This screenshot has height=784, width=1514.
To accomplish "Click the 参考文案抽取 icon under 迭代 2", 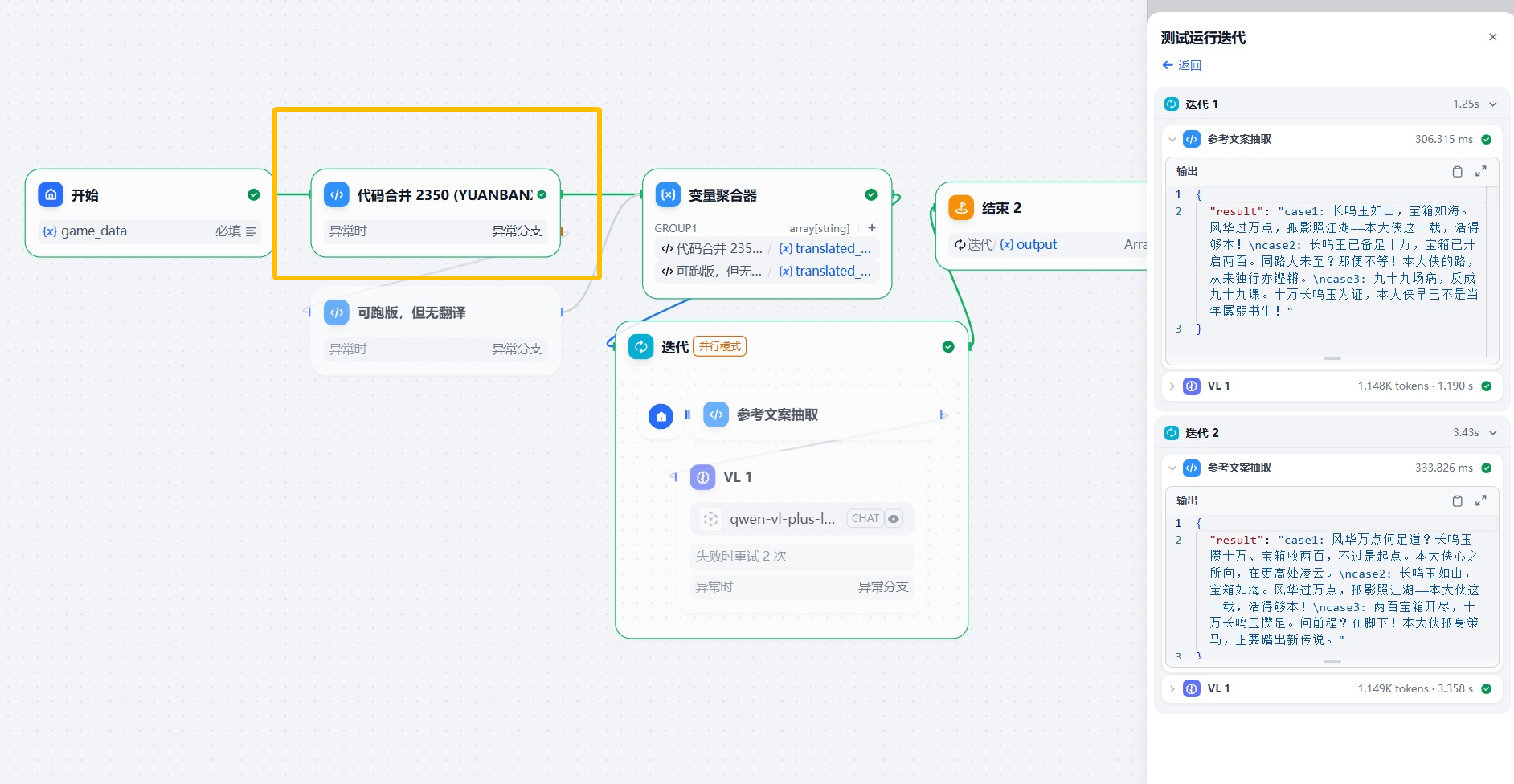I will [x=1192, y=468].
